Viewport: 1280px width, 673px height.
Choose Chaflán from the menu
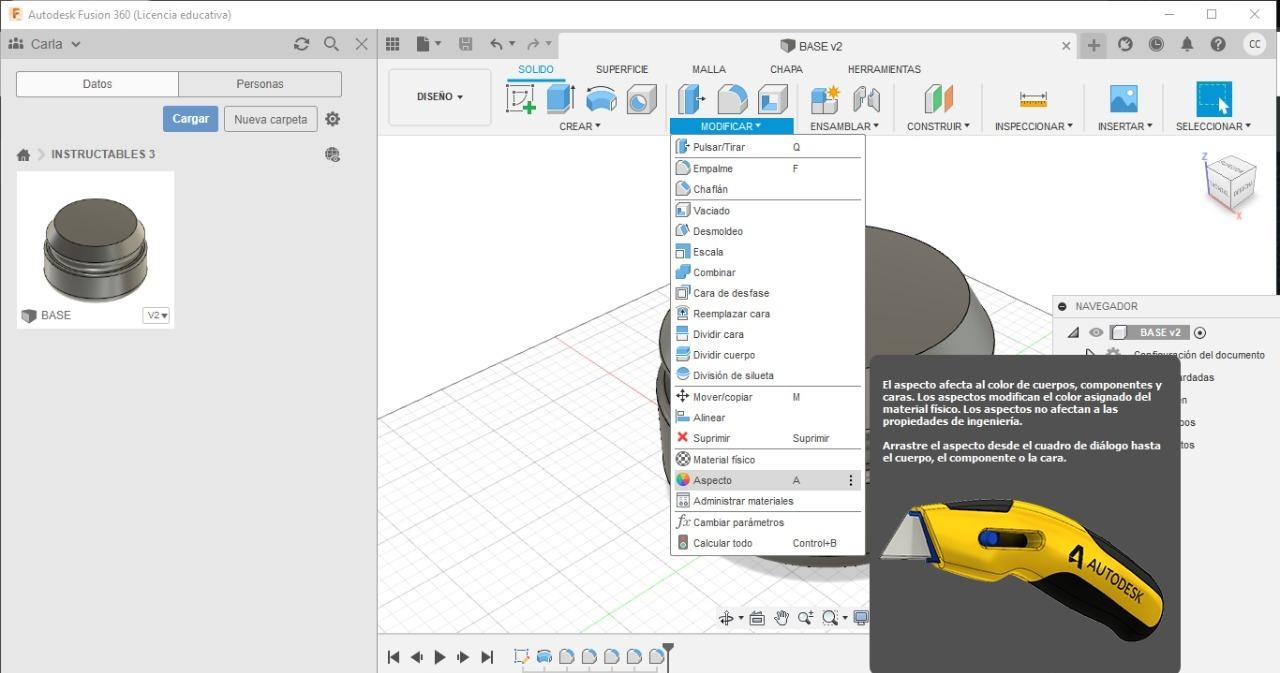click(x=767, y=189)
